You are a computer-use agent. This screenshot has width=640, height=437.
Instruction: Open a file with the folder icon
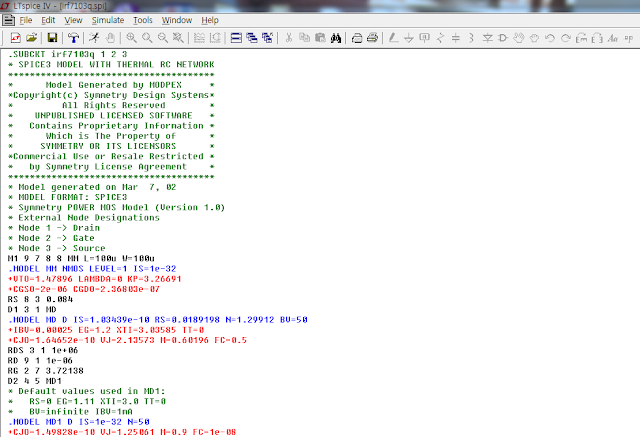(31, 38)
